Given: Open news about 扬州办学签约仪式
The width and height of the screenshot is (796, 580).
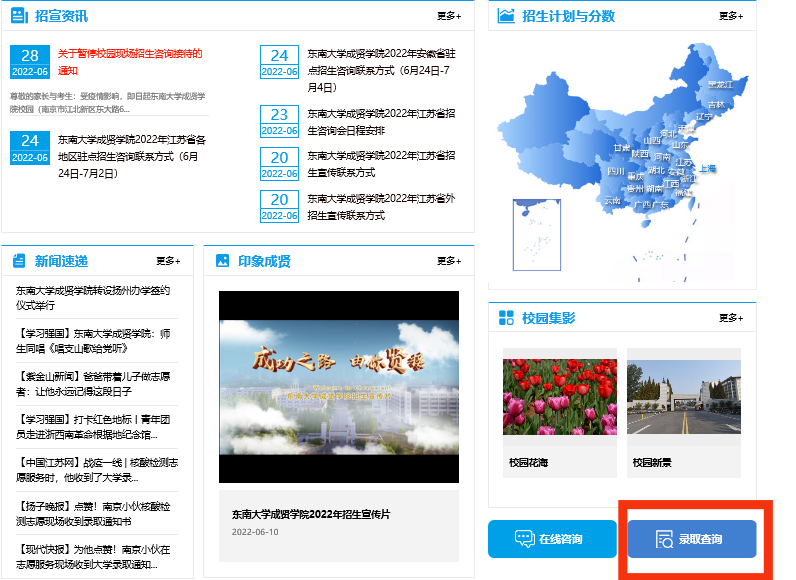Looking at the screenshot, I should click(x=92, y=298).
